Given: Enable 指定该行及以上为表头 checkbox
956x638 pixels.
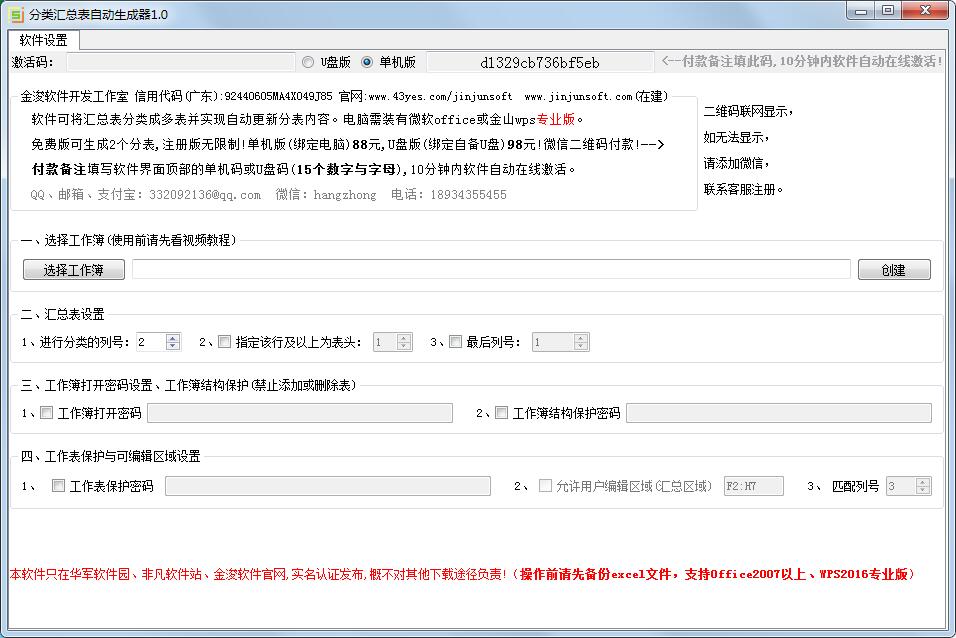Looking at the screenshot, I should pyautogui.click(x=224, y=342).
